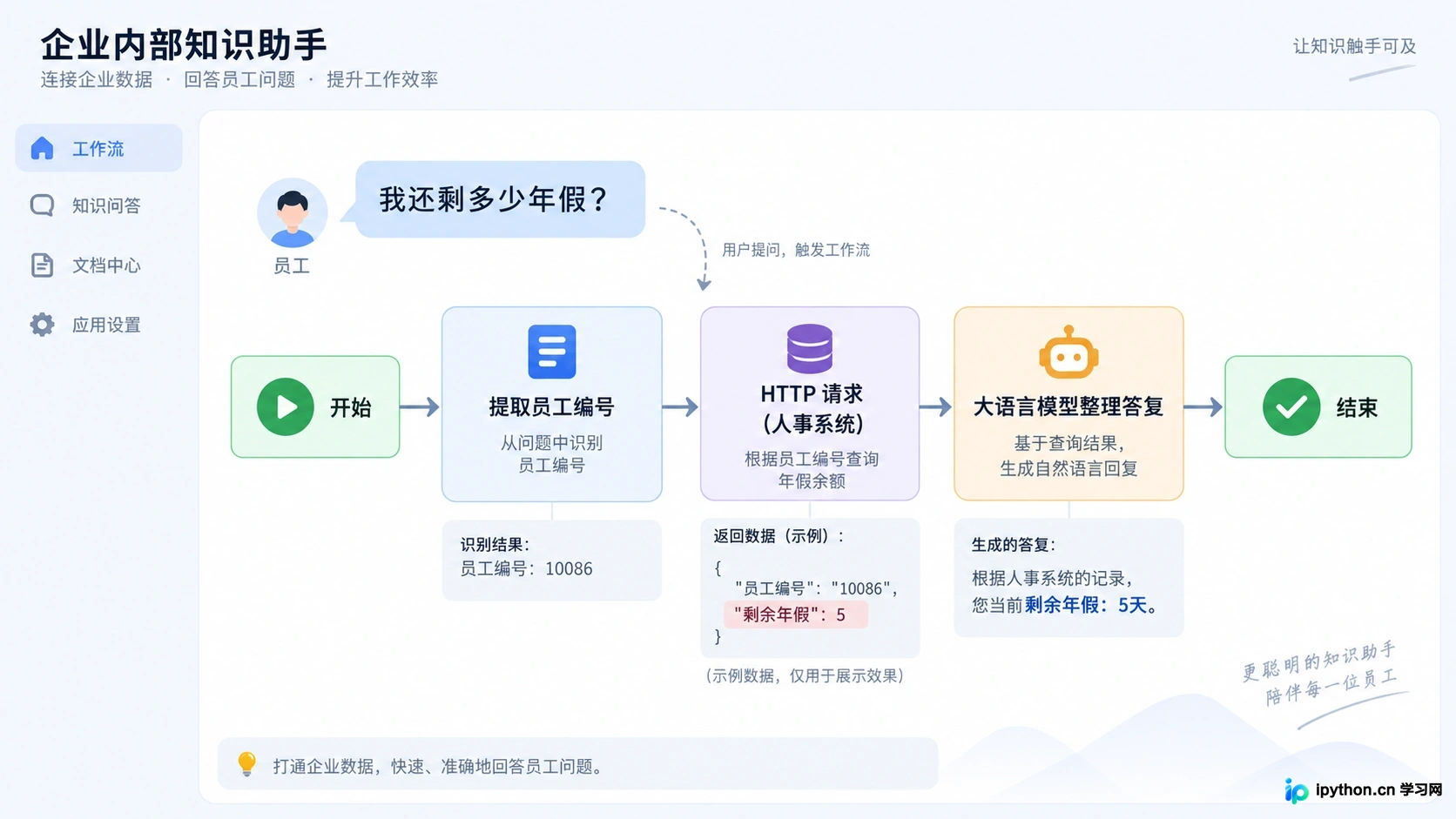This screenshot has height=819, width=1456.
Task: Click the chat bubble icon beside 知识问答
Action: pyautogui.click(x=42, y=205)
